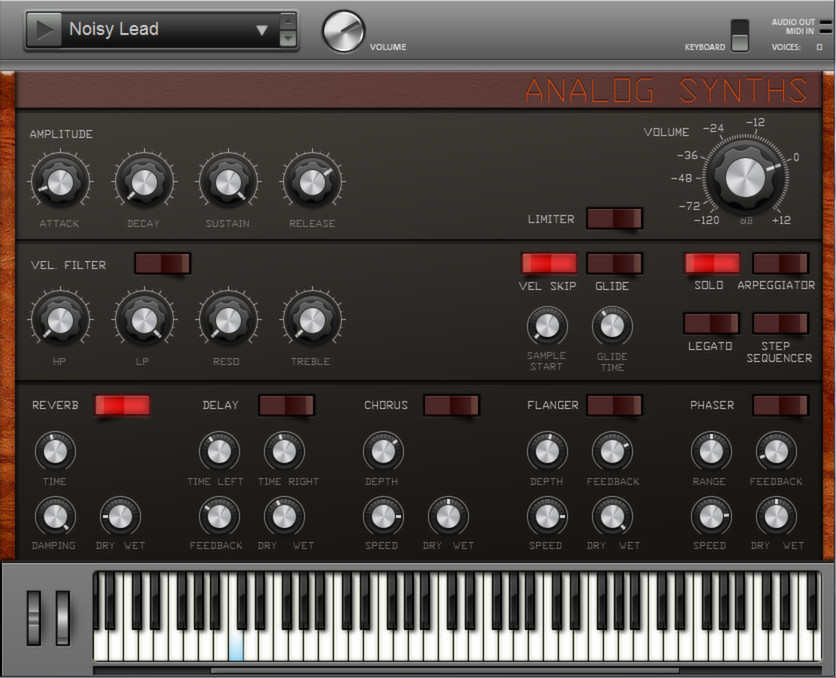The width and height of the screenshot is (836, 678).
Task: Click the play button beside the preset name
Action: 43,30
